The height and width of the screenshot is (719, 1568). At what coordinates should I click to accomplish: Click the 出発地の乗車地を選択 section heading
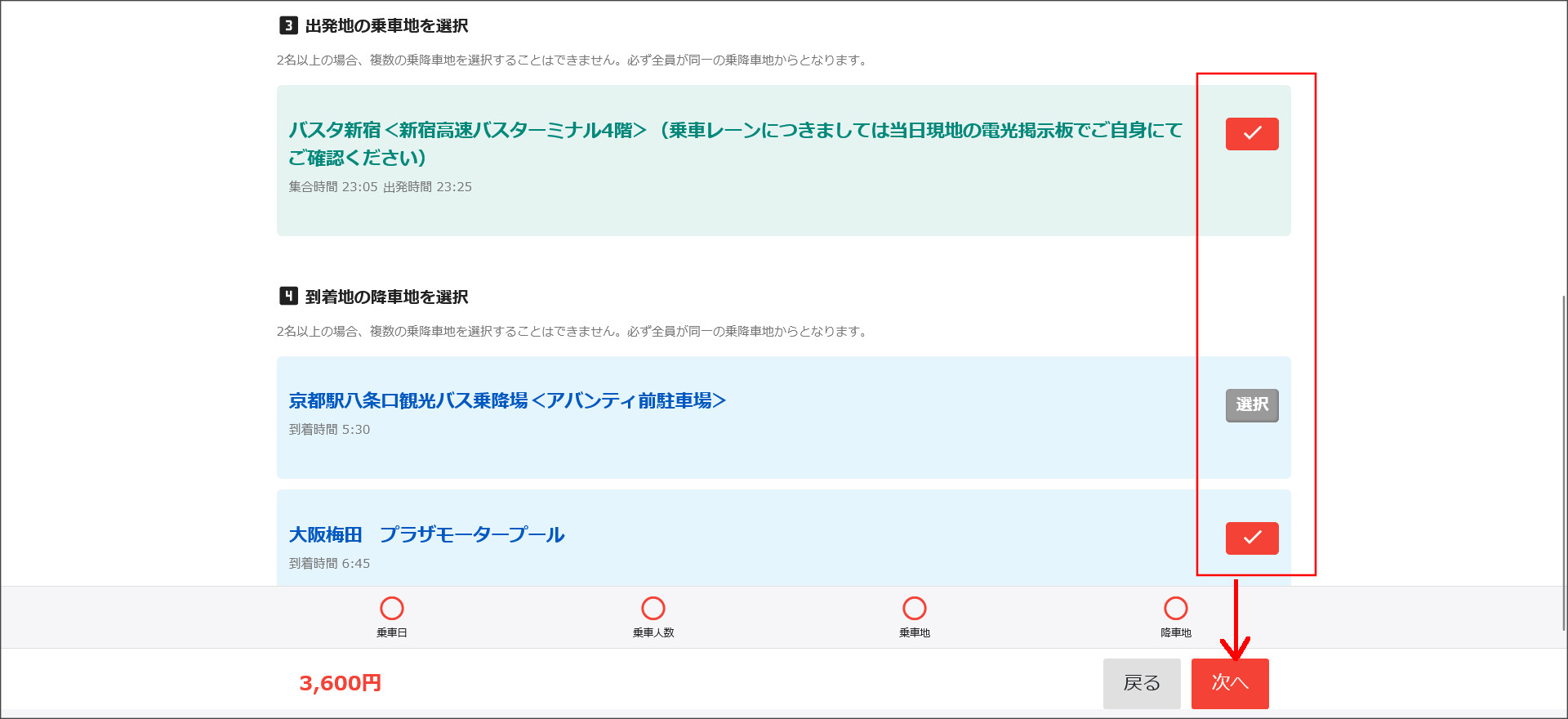(386, 26)
